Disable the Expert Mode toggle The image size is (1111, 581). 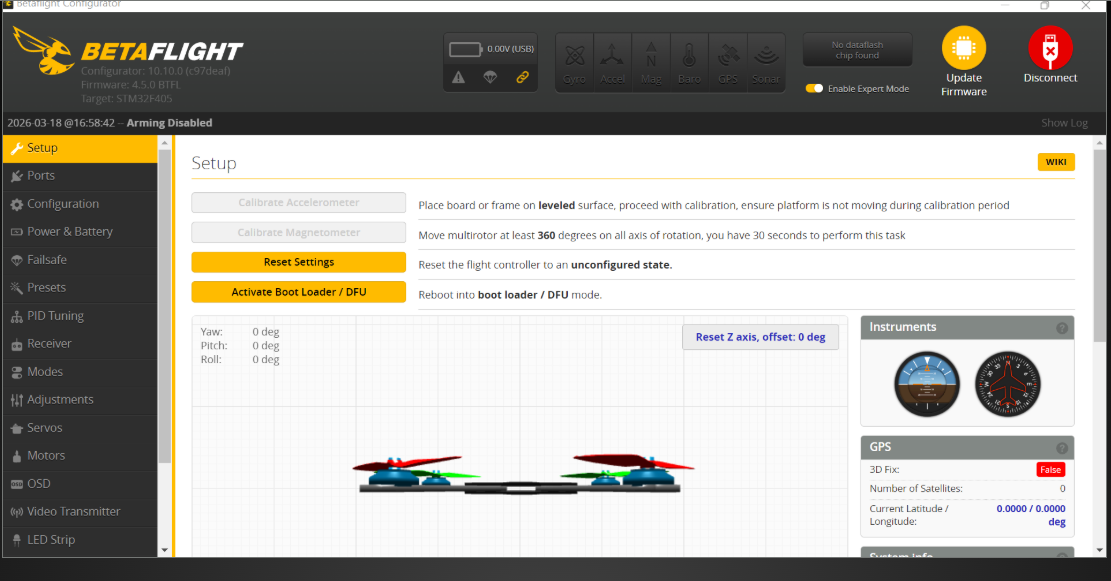(x=814, y=88)
